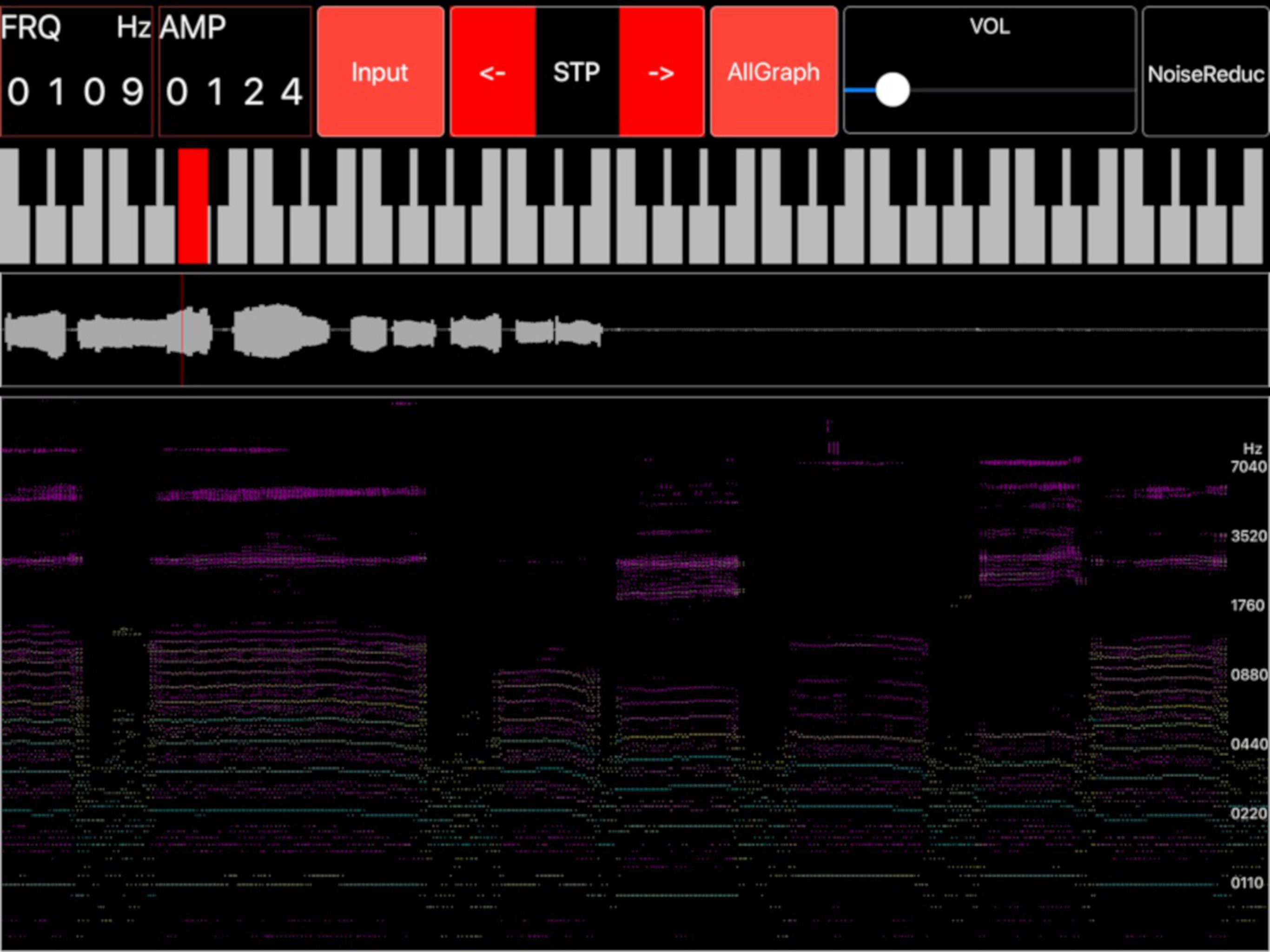Click the 1760 Hz axis label
This screenshot has width=1270, height=952.
[x=1248, y=606]
